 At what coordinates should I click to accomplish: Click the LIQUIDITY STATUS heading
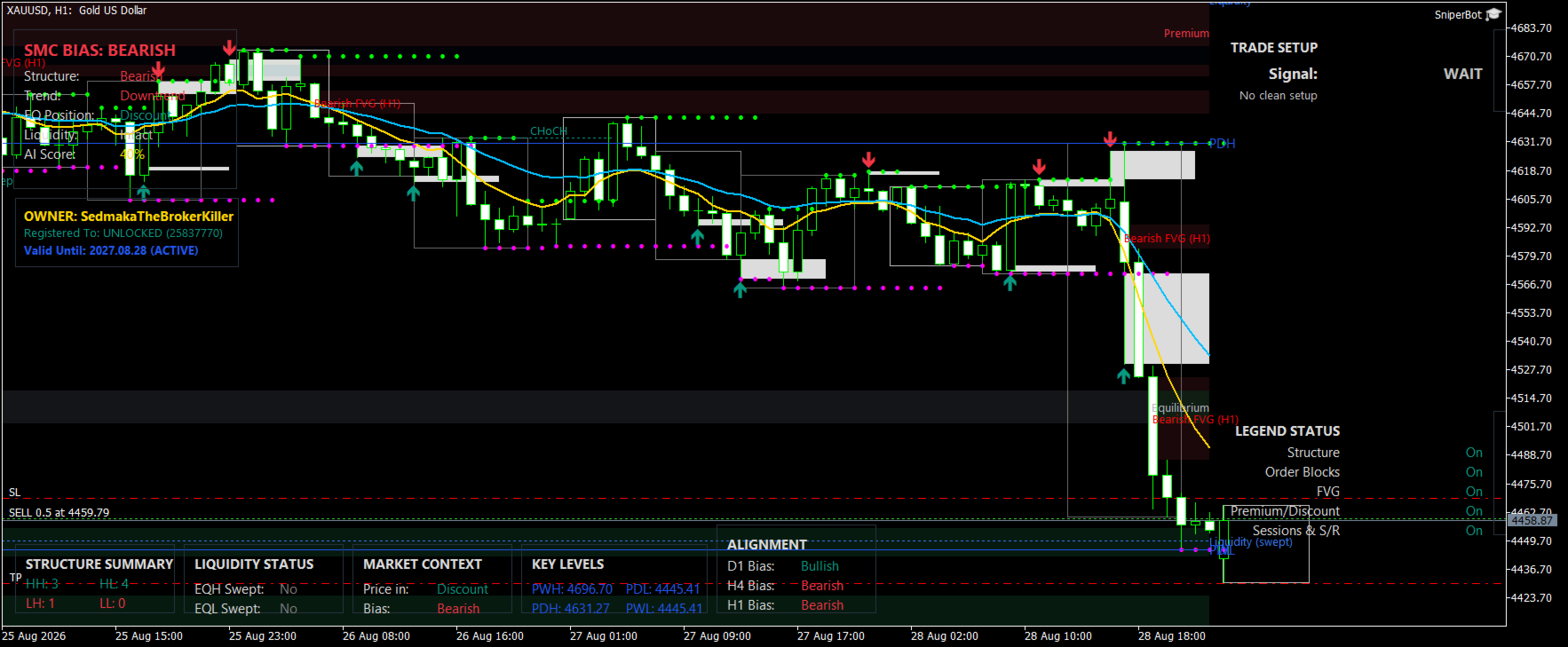(x=254, y=564)
